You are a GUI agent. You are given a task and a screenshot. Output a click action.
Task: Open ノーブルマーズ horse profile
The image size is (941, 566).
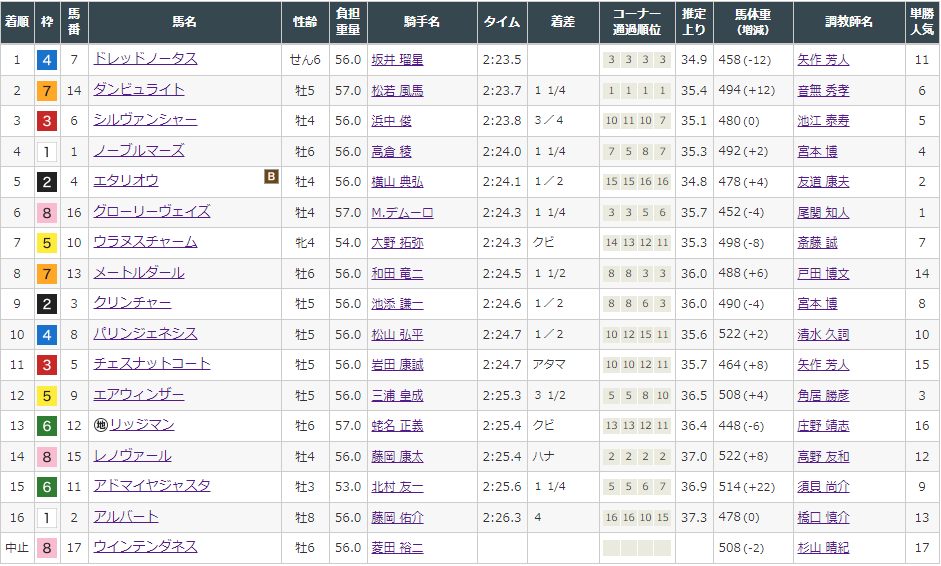coord(139,151)
